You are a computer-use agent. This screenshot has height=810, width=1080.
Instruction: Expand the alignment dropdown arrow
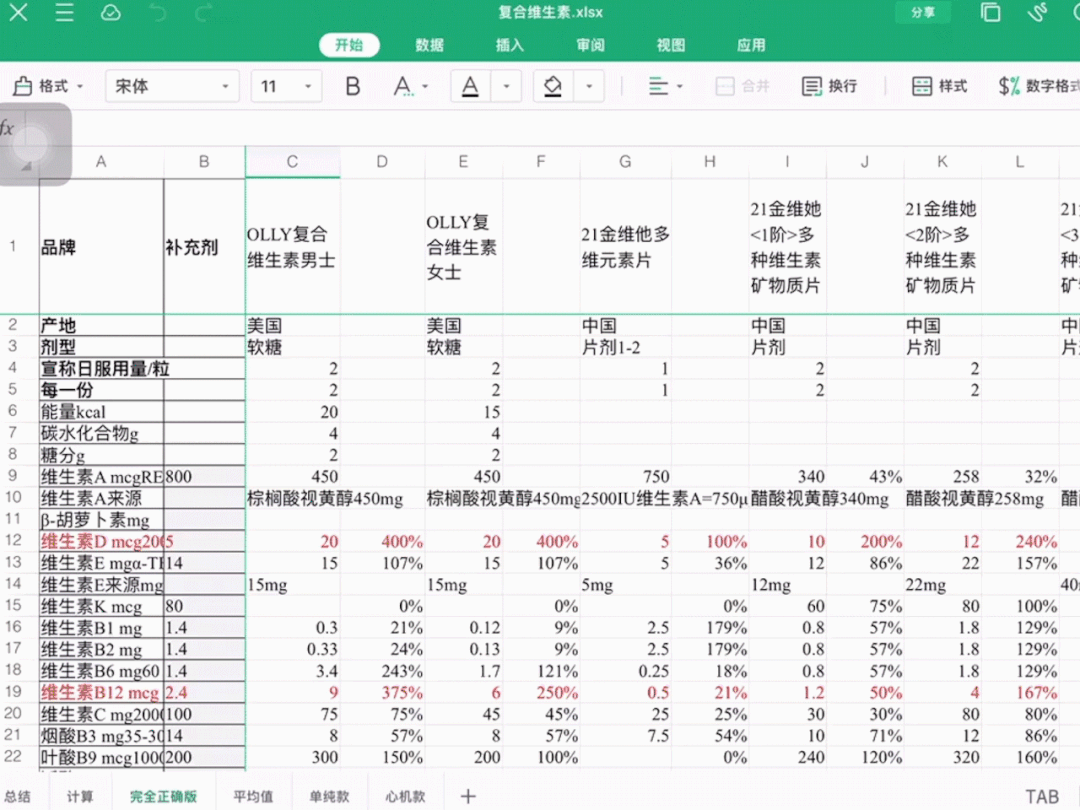pyautogui.click(x=680, y=87)
